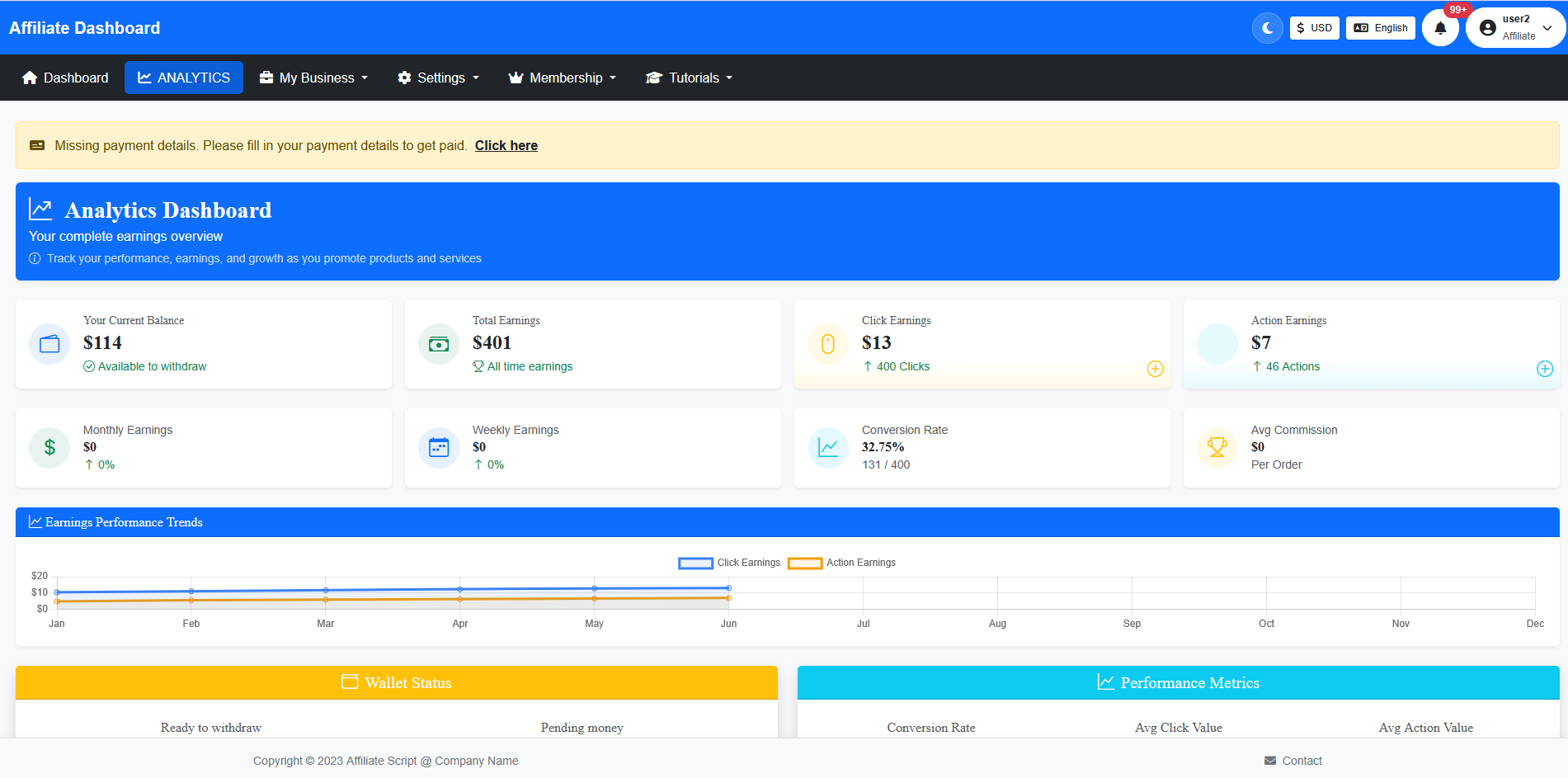Toggle Click Earnings series in chart legend
The width and height of the screenshot is (1568, 778).
[729, 563]
